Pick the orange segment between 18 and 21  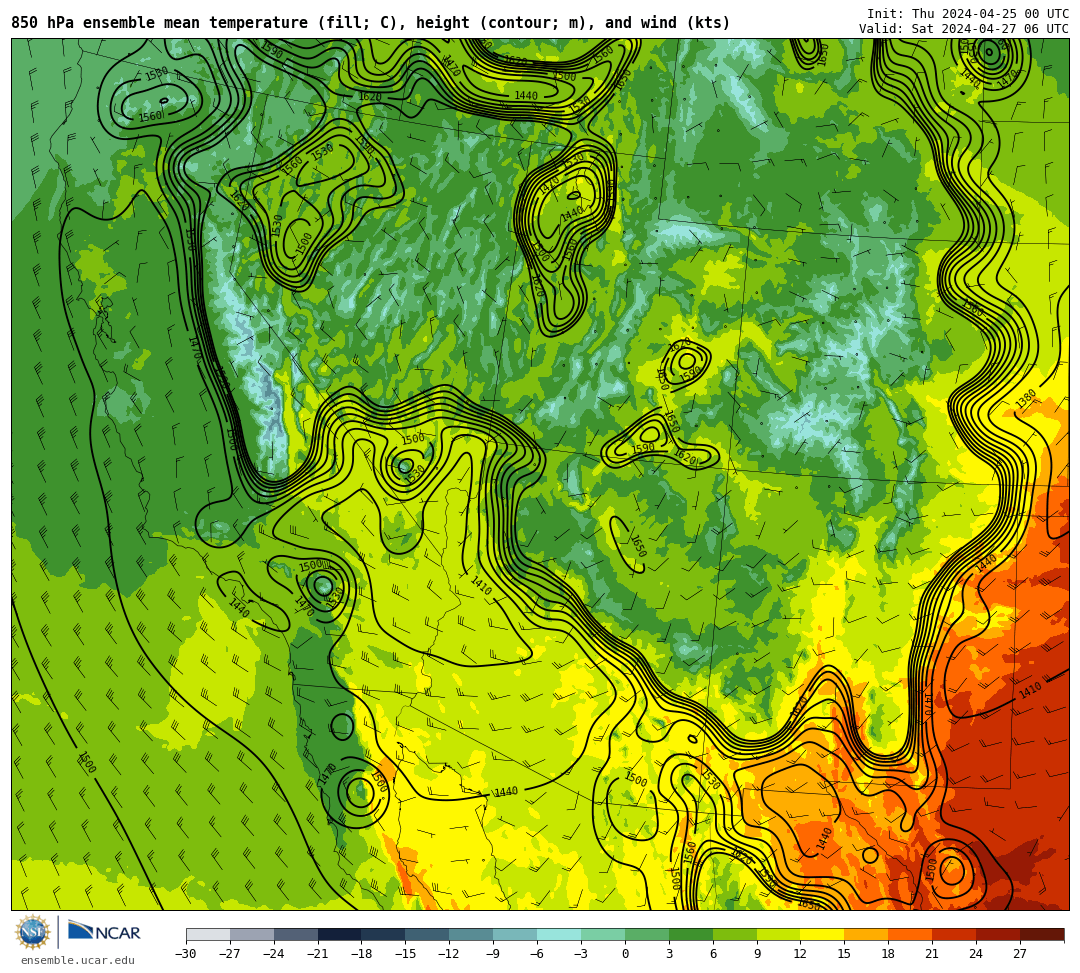(x=911, y=934)
